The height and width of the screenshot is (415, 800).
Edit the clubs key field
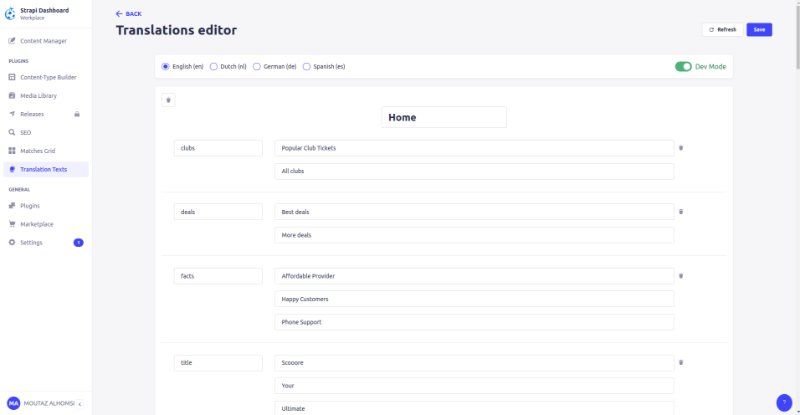point(218,148)
